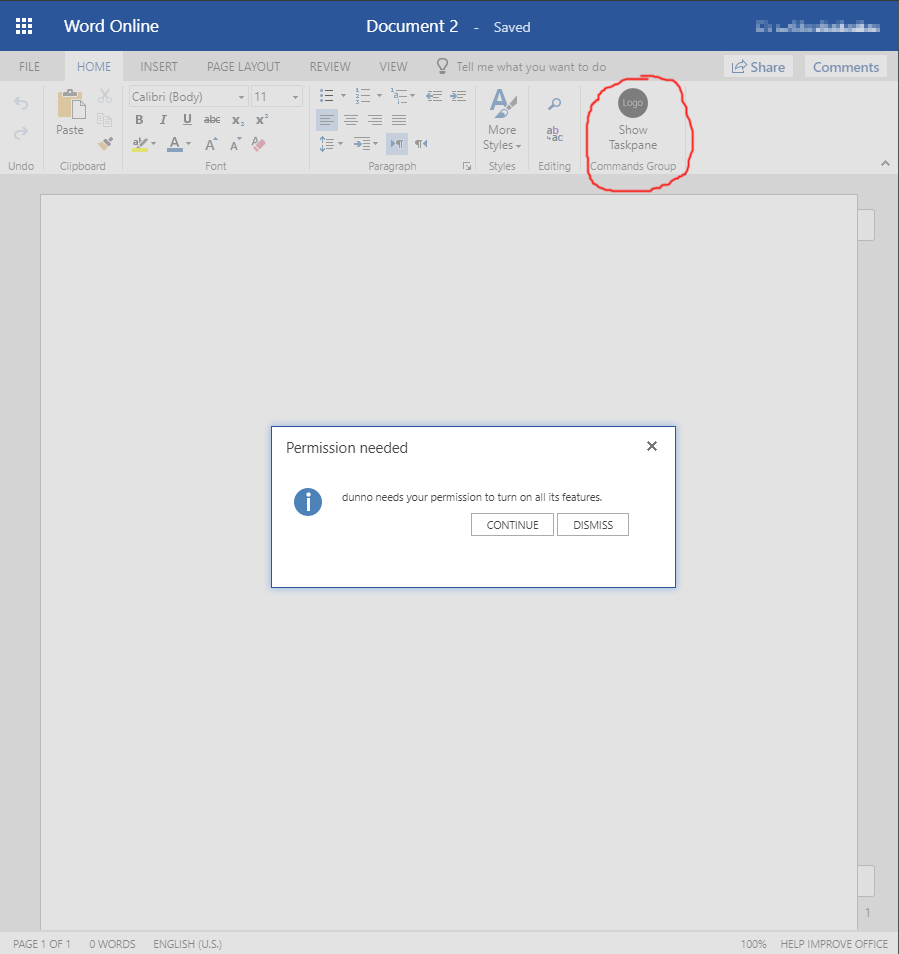Switch to the INSERT tab
This screenshot has width=899, height=954.
(159, 67)
